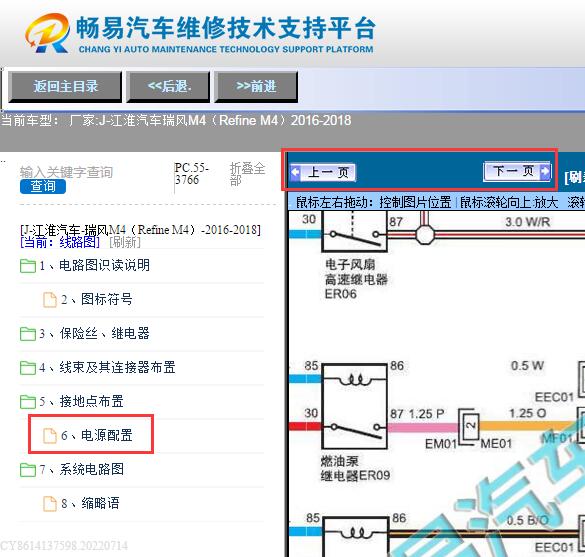Click the folder icon beside 接地点布置

click(28, 402)
